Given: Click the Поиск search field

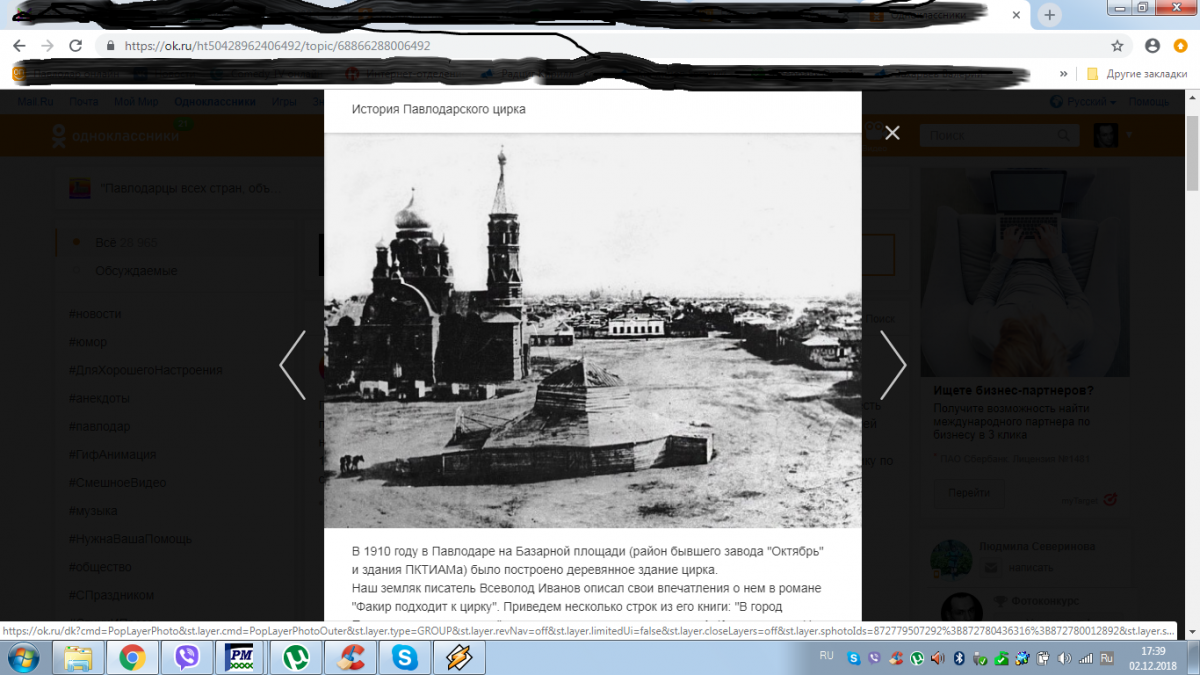Looking at the screenshot, I should pyautogui.click(x=1000, y=135).
